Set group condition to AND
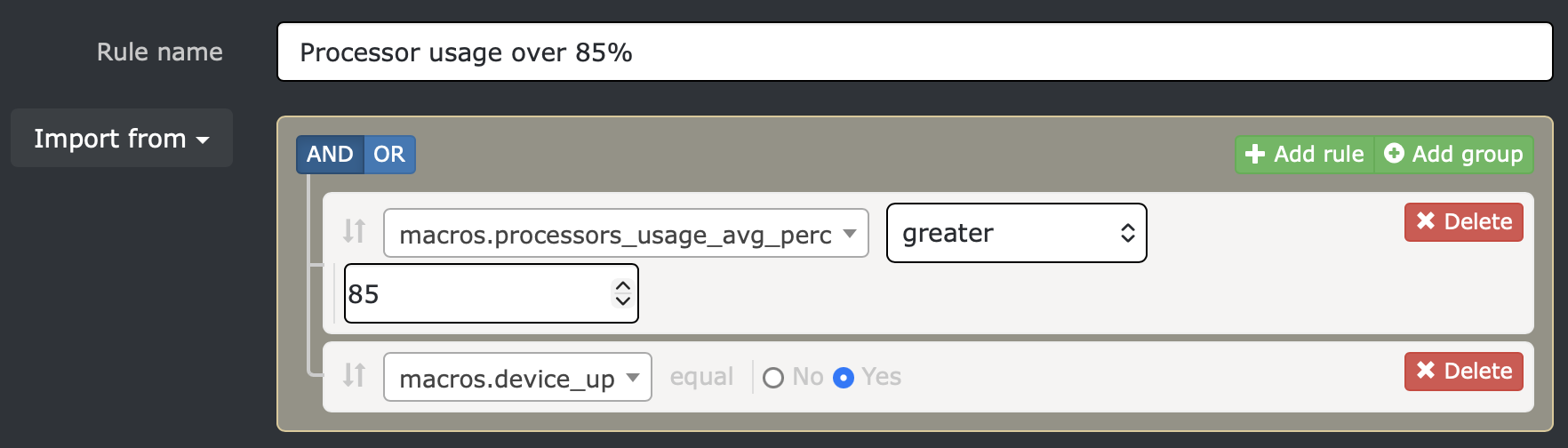The image size is (1568, 448). (x=330, y=155)
